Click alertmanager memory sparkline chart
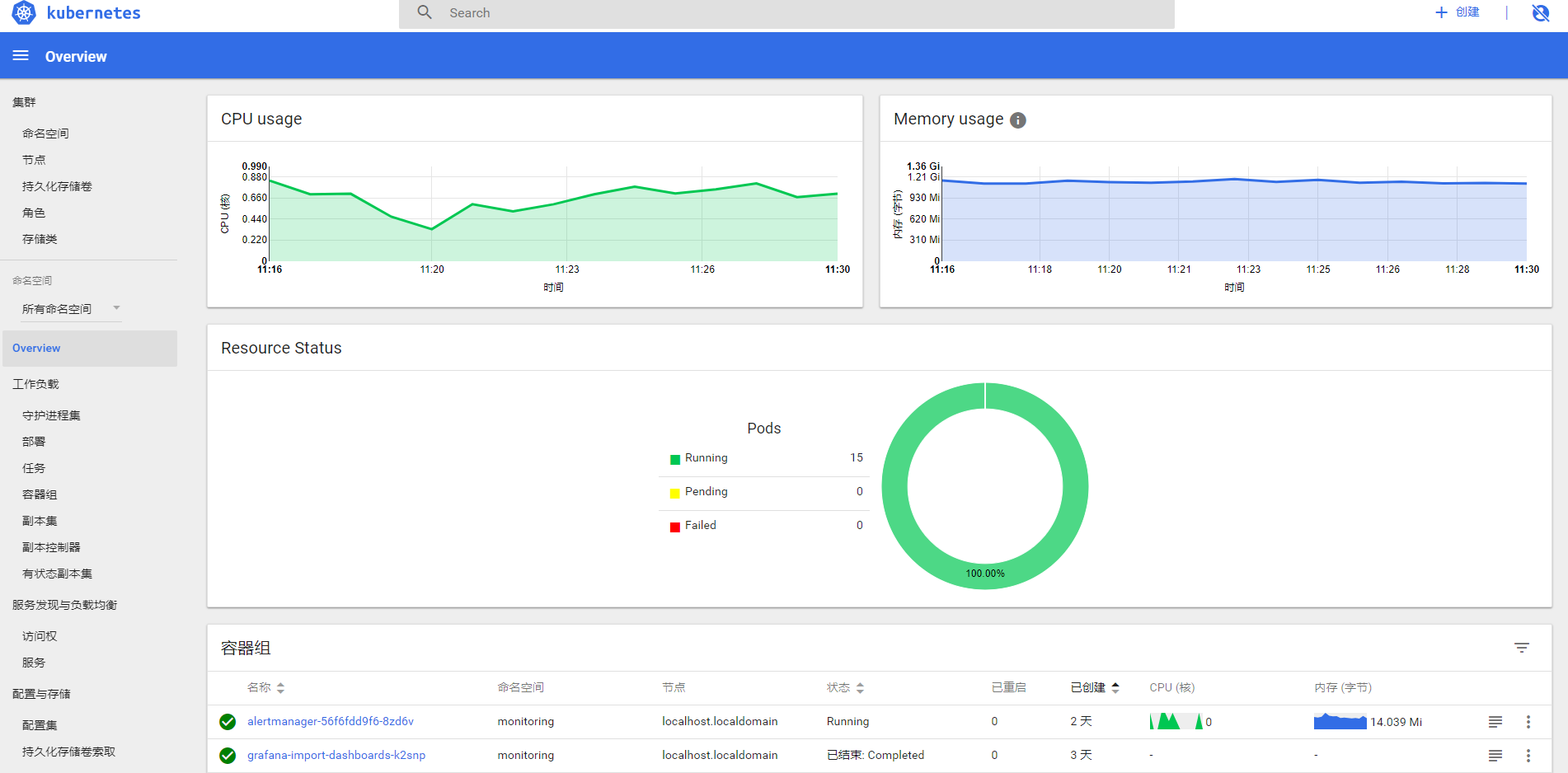The width and height of the screenshot is (1568, 773). pos(1340,722)
